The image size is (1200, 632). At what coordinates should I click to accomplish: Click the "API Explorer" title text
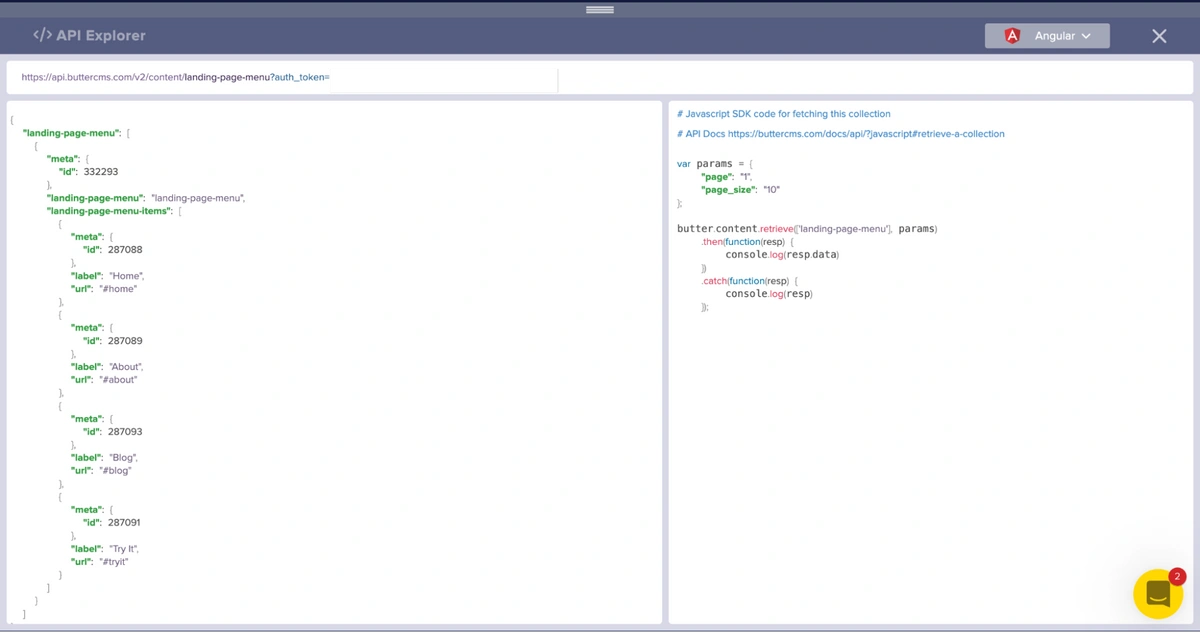point(101,35)
